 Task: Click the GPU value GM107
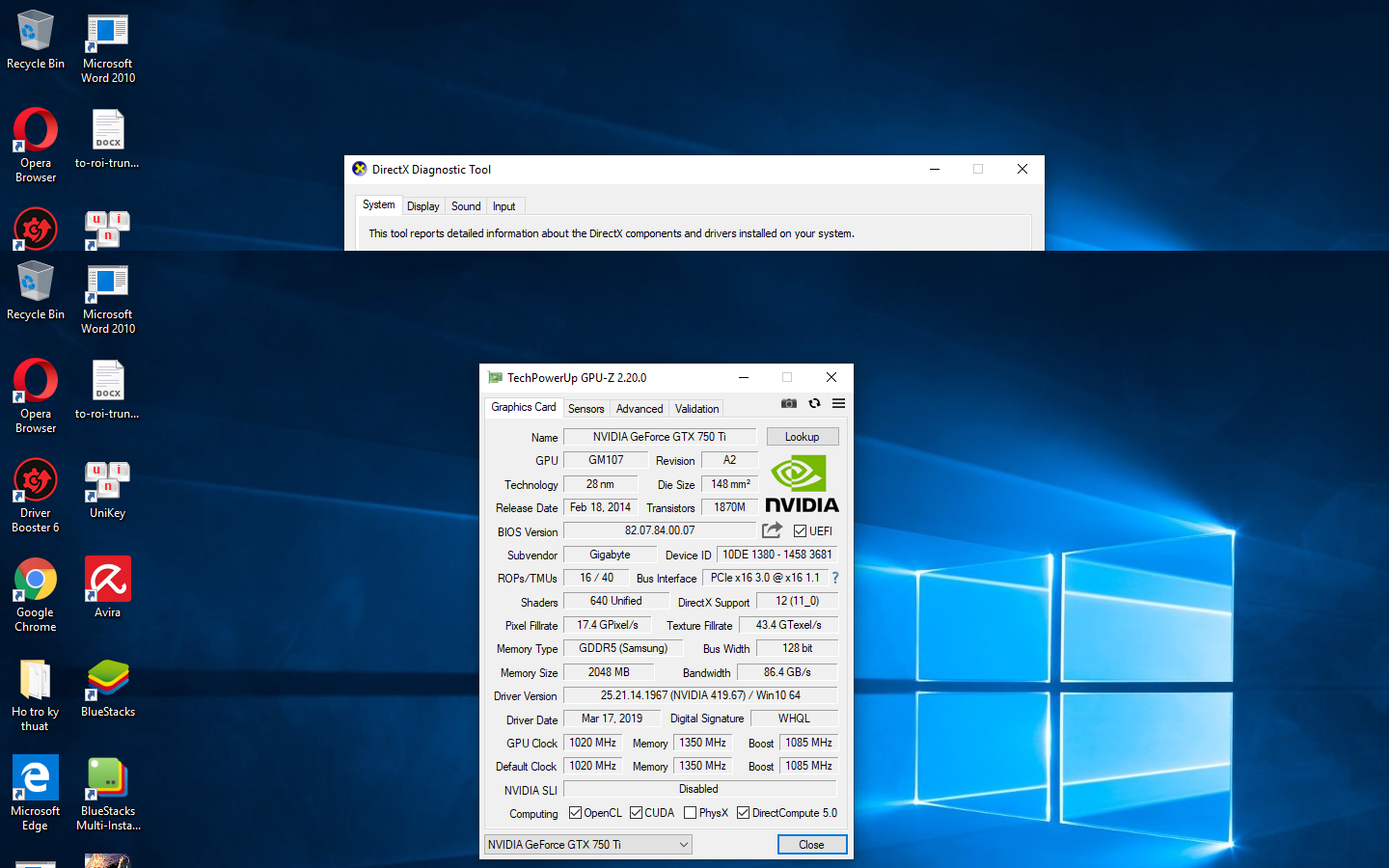coord(606,460)
